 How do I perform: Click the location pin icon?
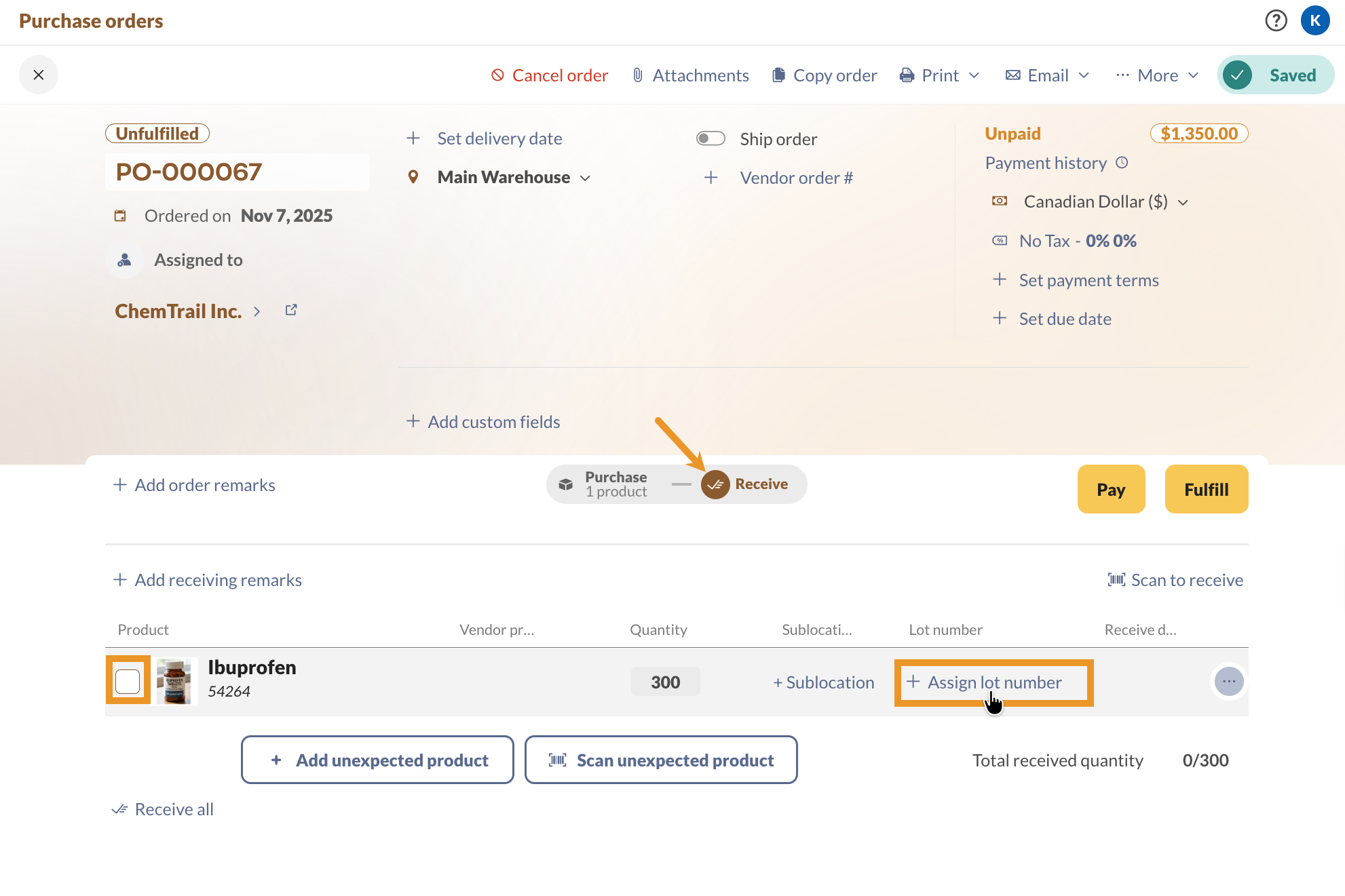pos(413,178)
